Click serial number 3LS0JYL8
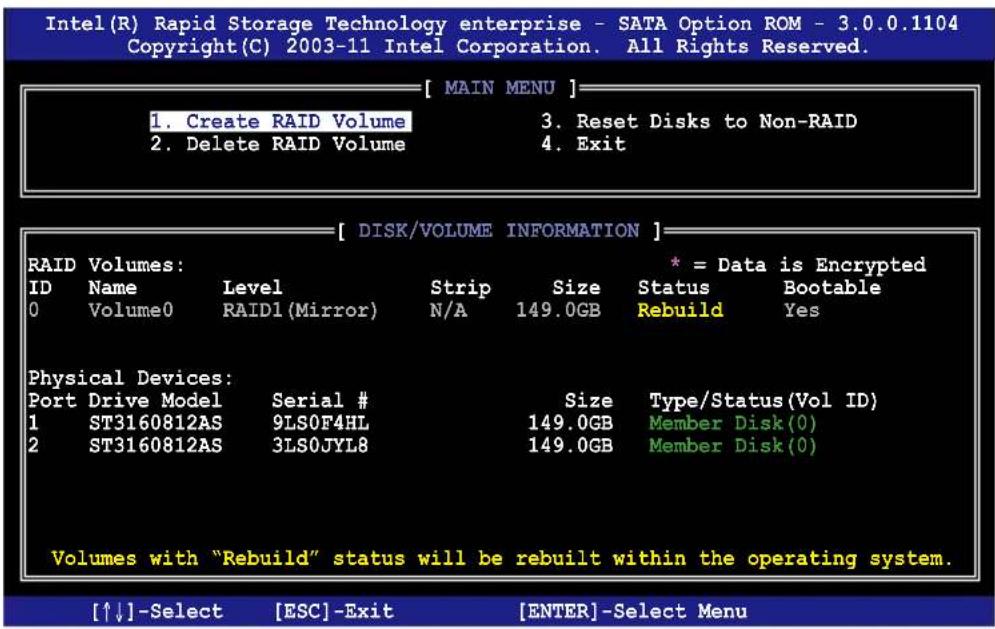Image resolution: width=995 pixels, height=629 pixels. [320, 446]
